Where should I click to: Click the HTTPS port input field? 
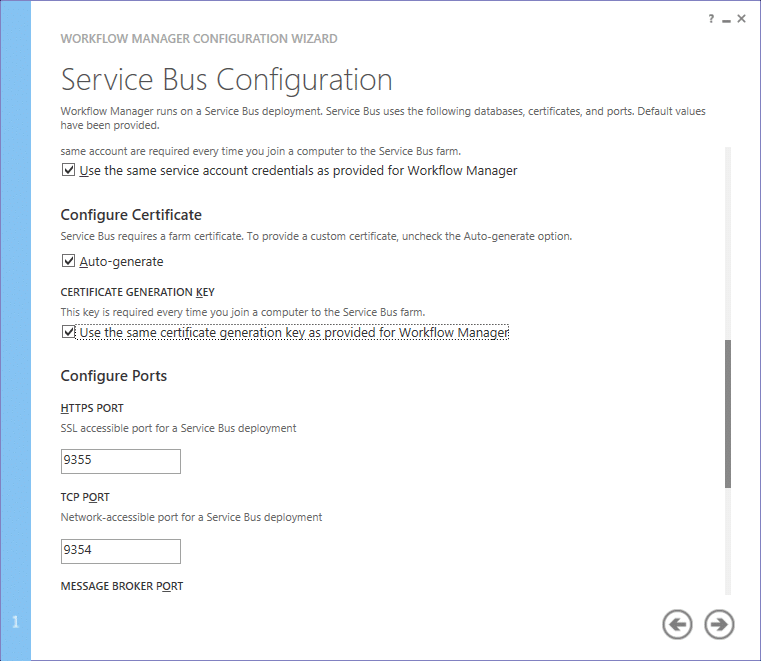coord(121,461)
